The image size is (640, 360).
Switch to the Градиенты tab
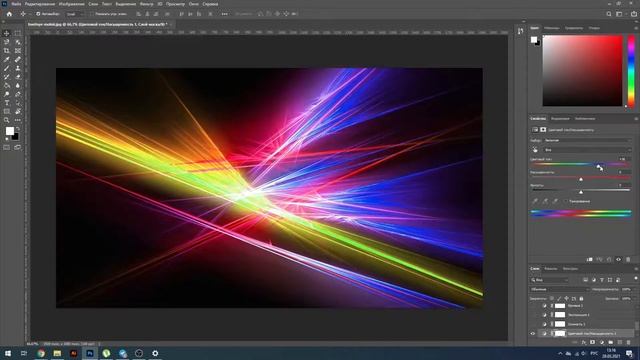point(574,28)
